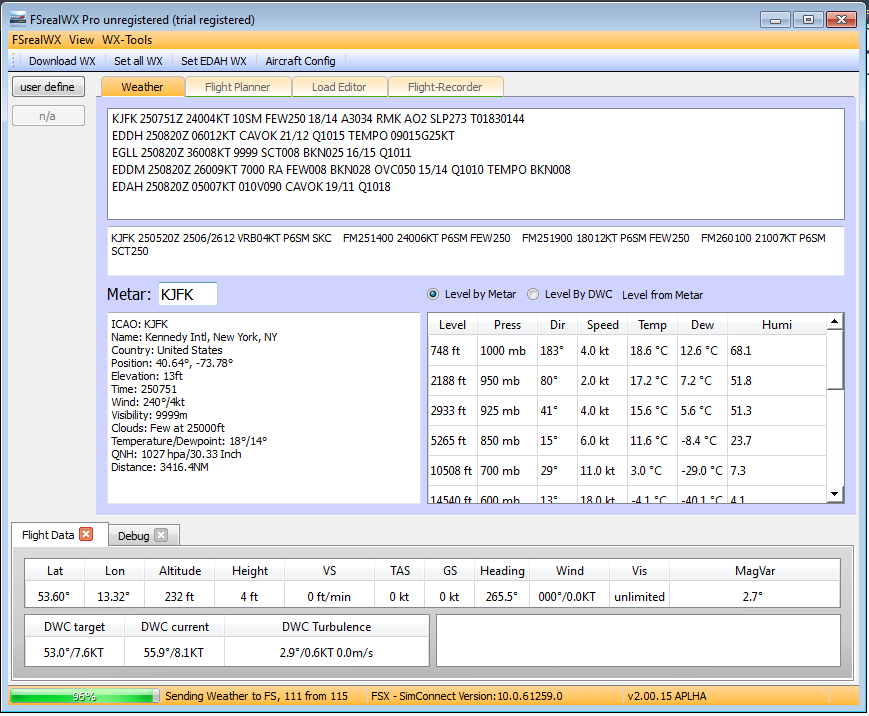This screenshot has height=716, width=869.
Task: Open the Flight-Recorder tab
Action: tap(446, 87)
